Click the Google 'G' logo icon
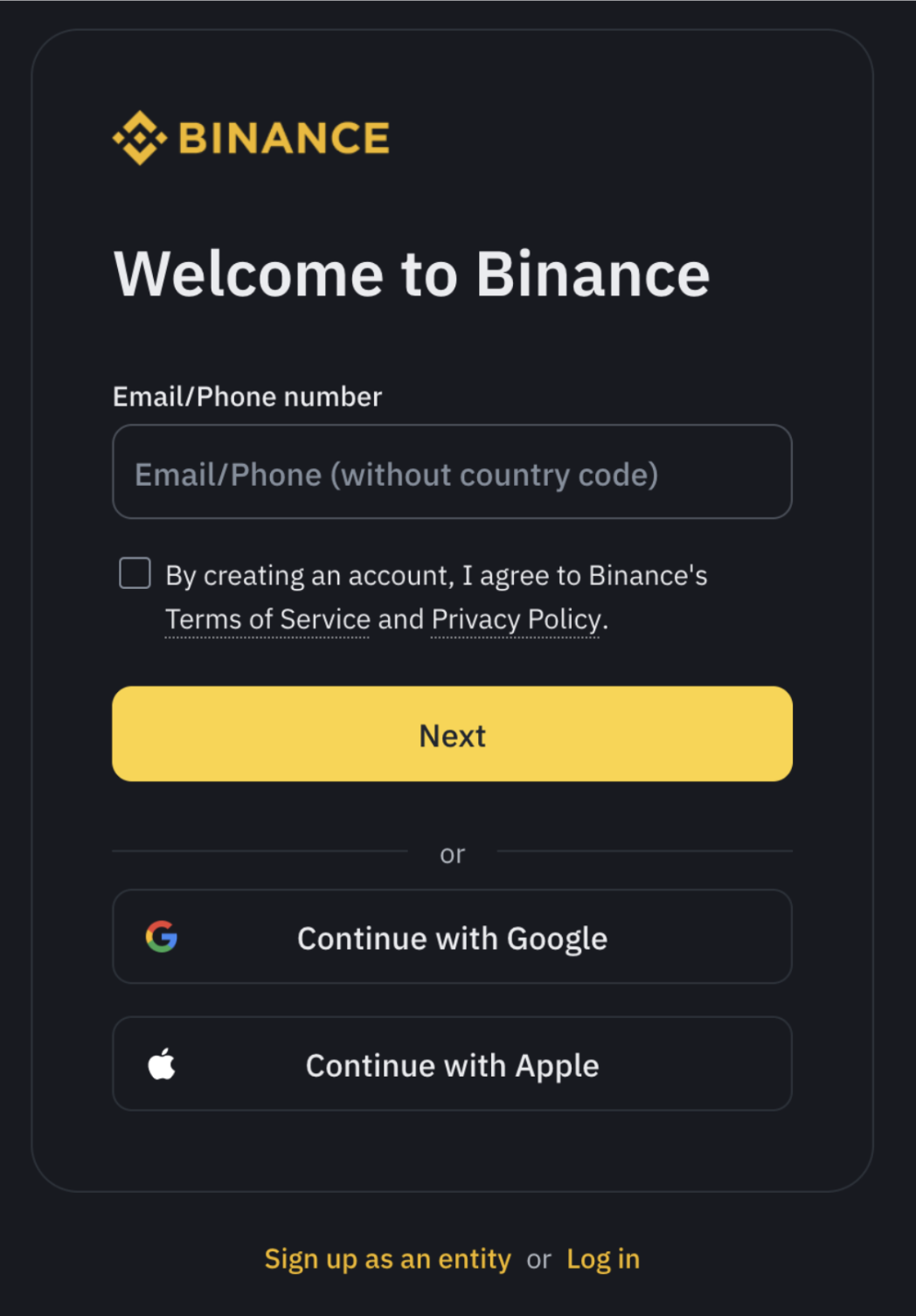The height and width of the screenshot is (1316, 916). coord(162,937)
